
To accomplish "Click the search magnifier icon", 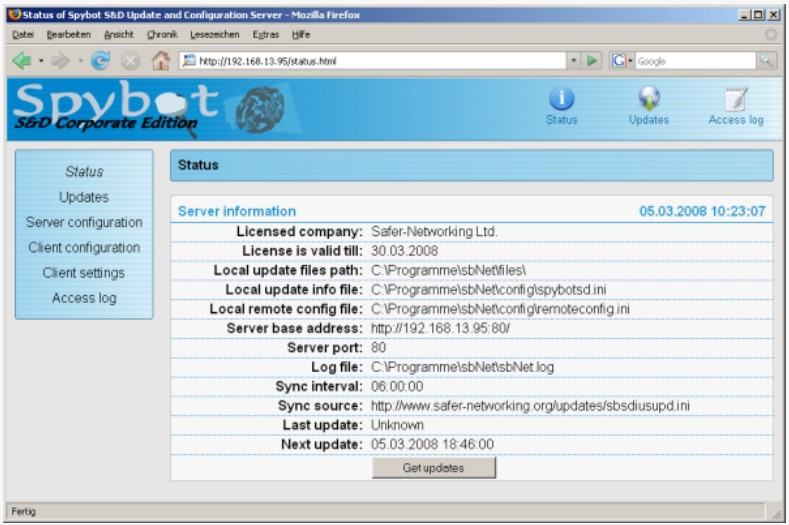I will click(x=766, y=61).
